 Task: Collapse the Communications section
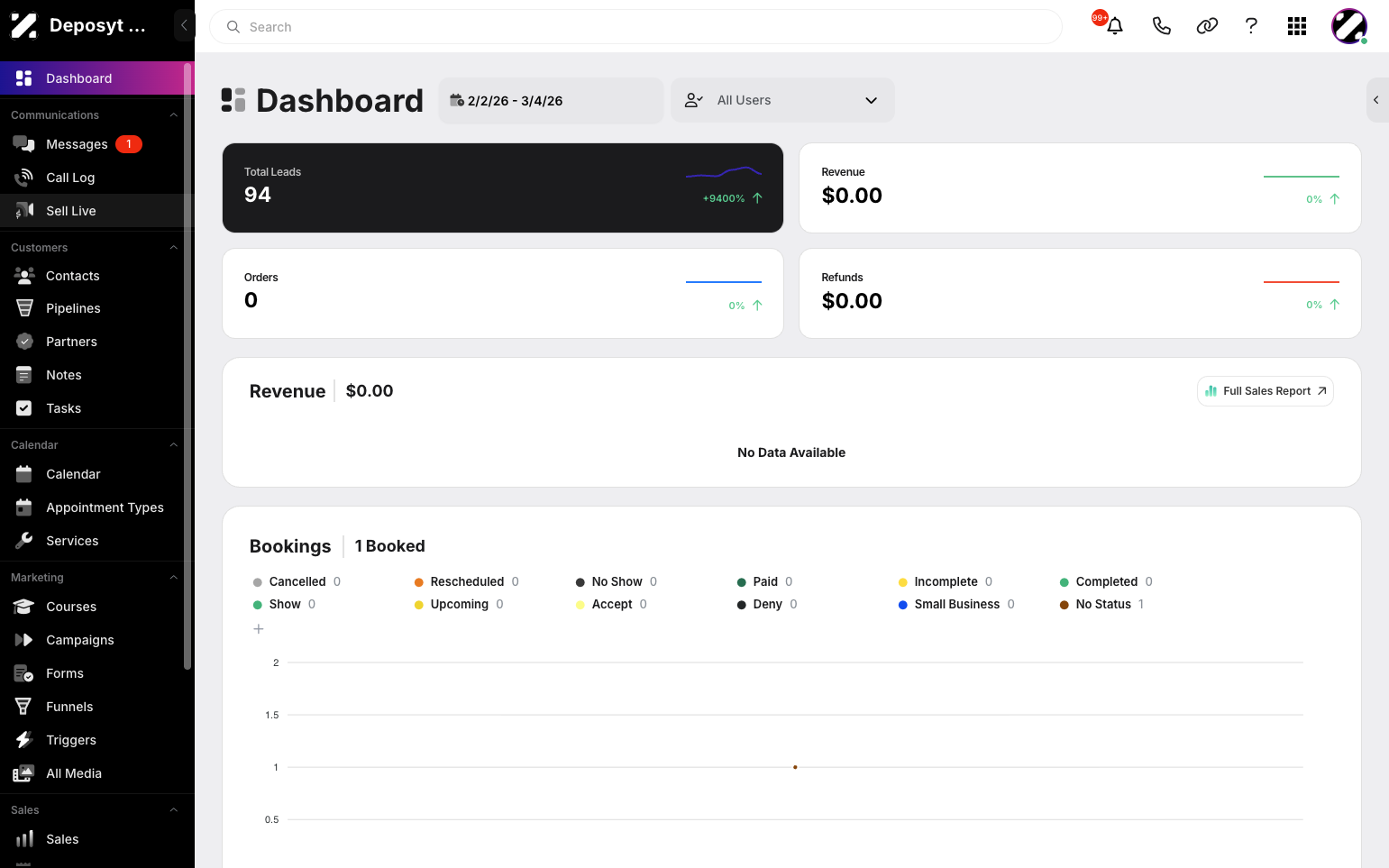coord(174,115)
